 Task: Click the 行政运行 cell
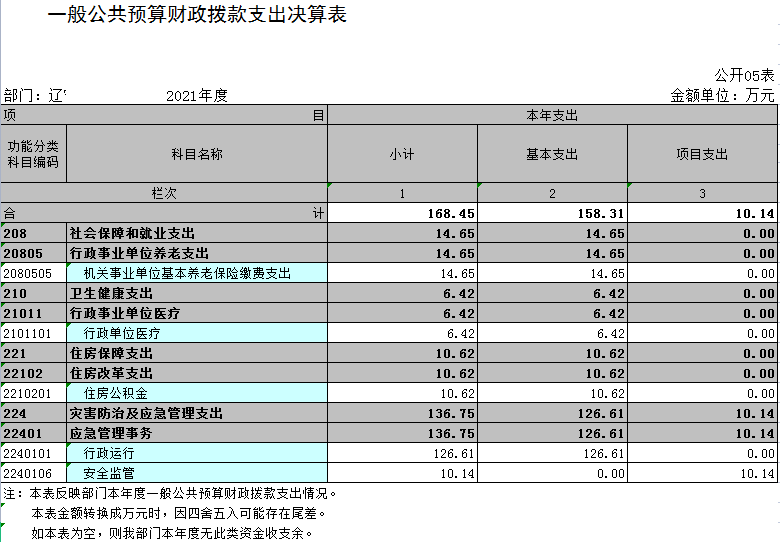click(197, 453)
